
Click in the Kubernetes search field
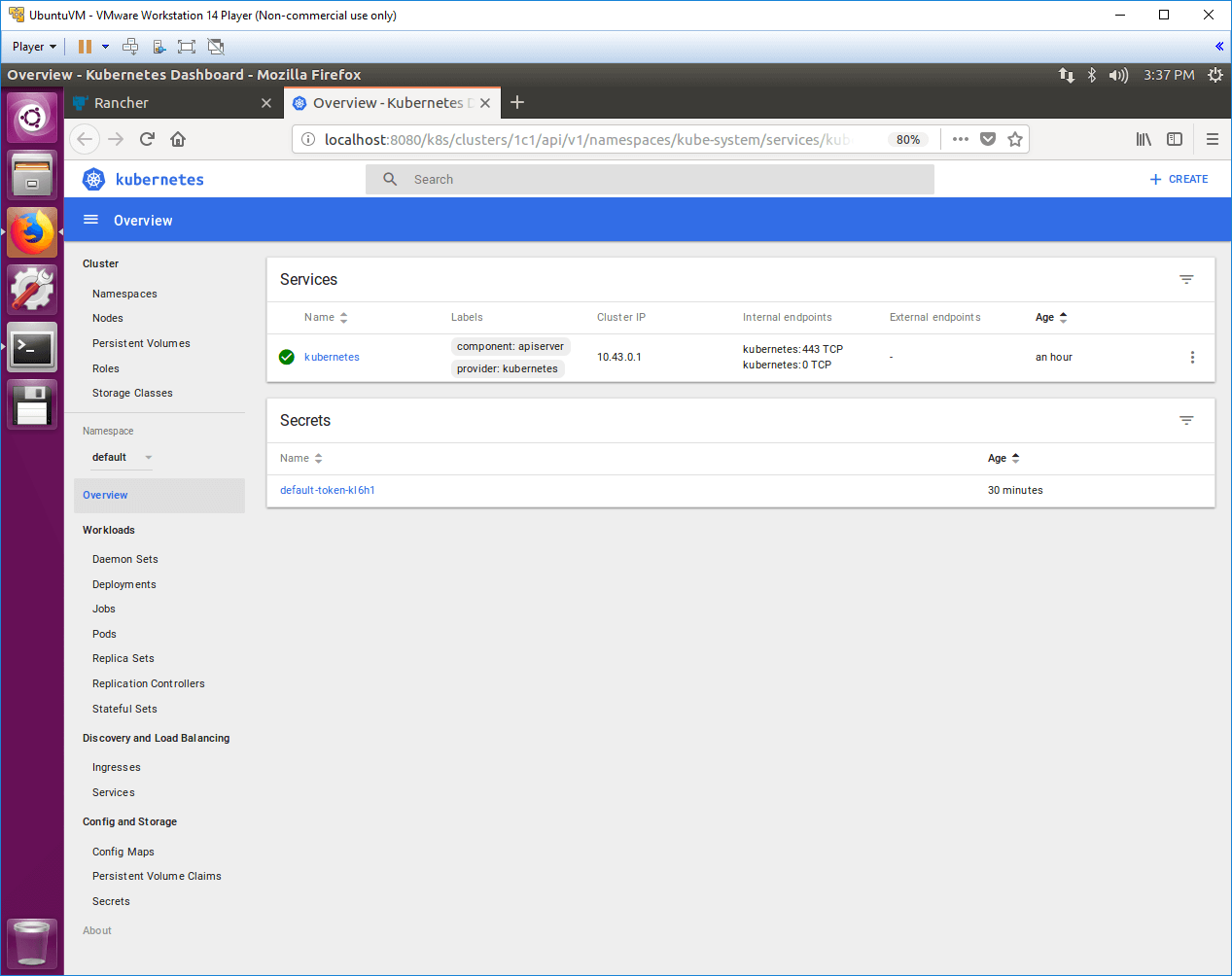click(x=650, y=179)
